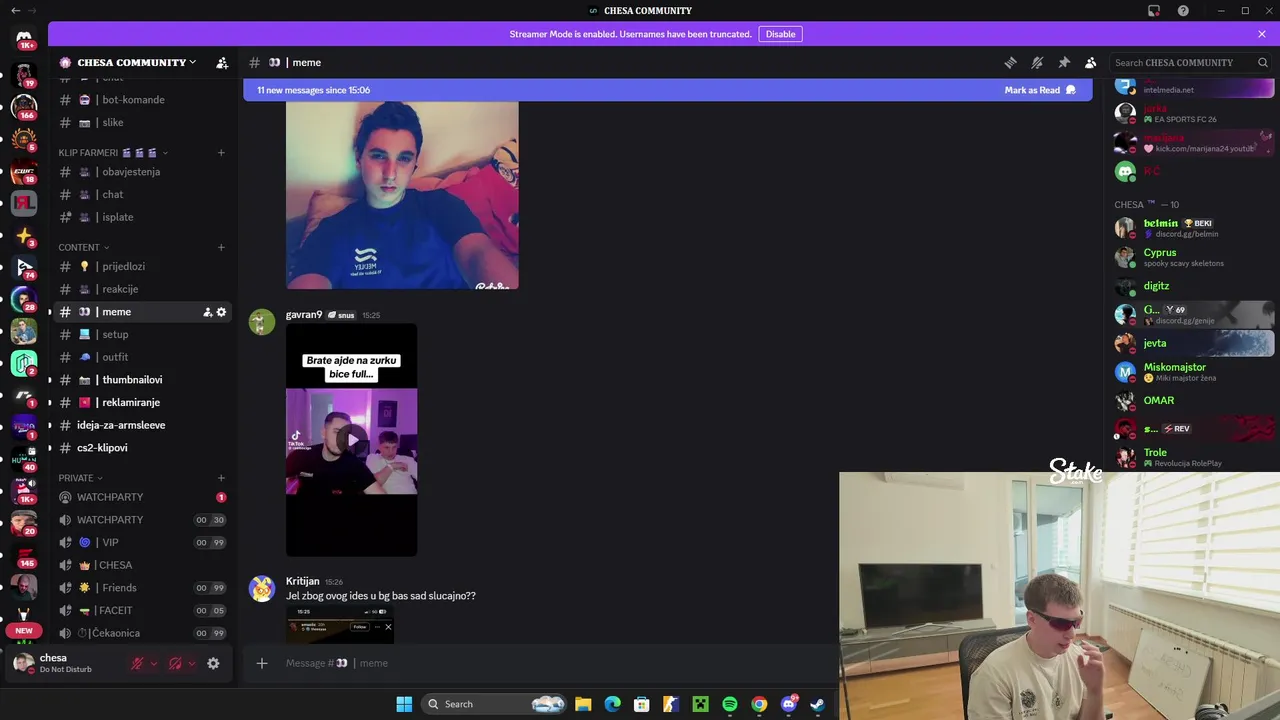The width and height of the screenshot is (1280, 720).
Task: Open Steam from taskbar
Action: 817,704
